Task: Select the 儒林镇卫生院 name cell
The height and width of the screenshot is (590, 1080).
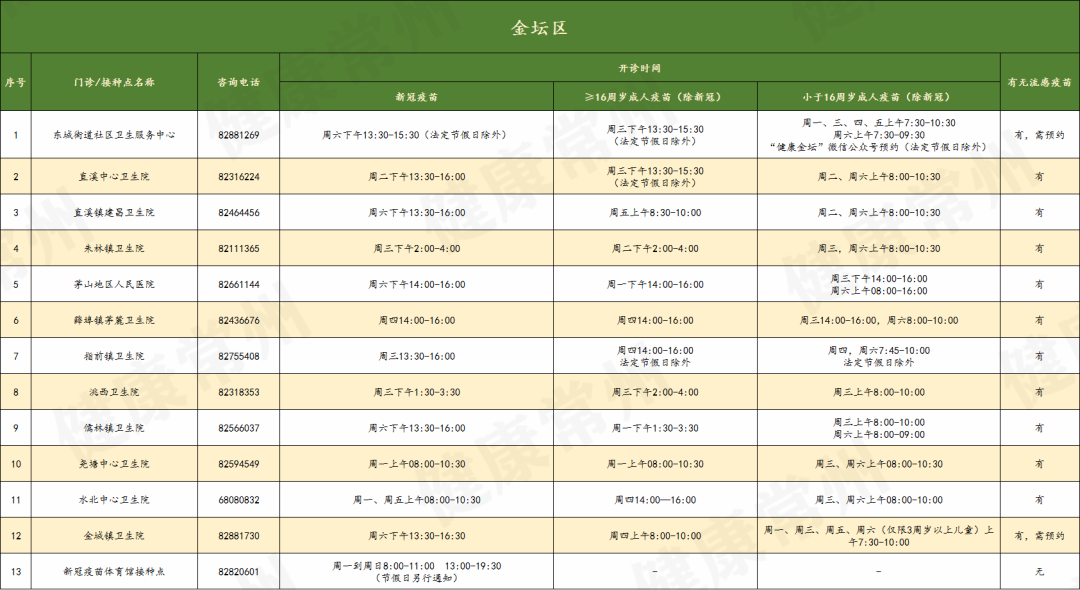Action: tap(114, 428)
